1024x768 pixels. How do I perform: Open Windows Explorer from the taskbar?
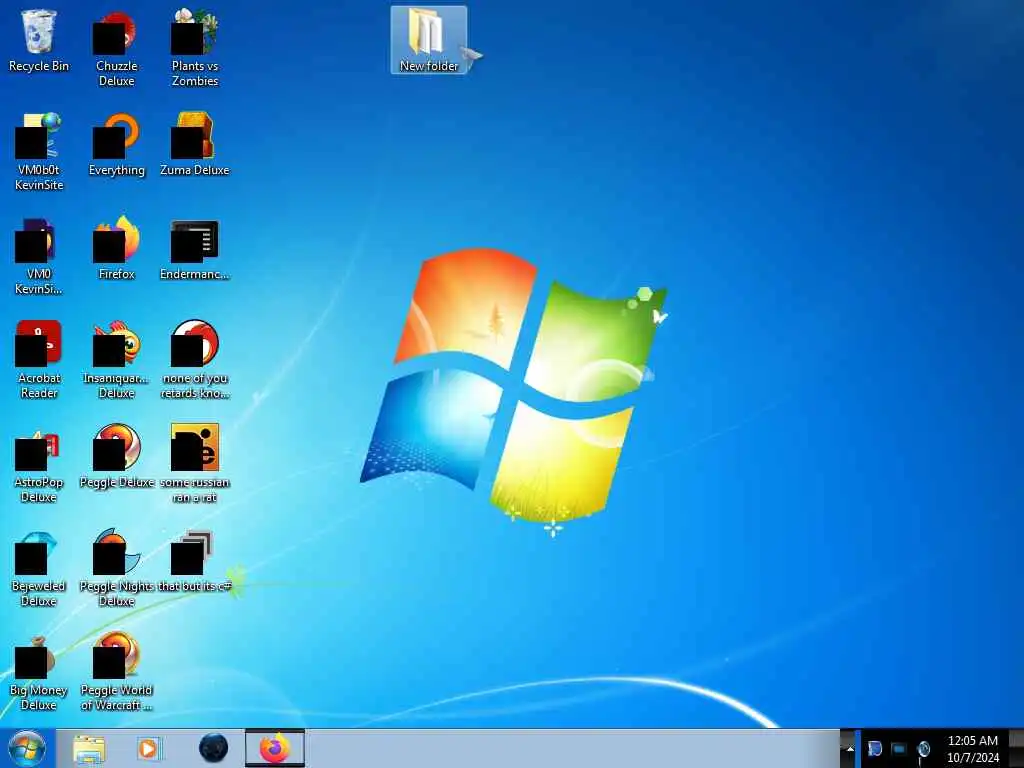89,748
